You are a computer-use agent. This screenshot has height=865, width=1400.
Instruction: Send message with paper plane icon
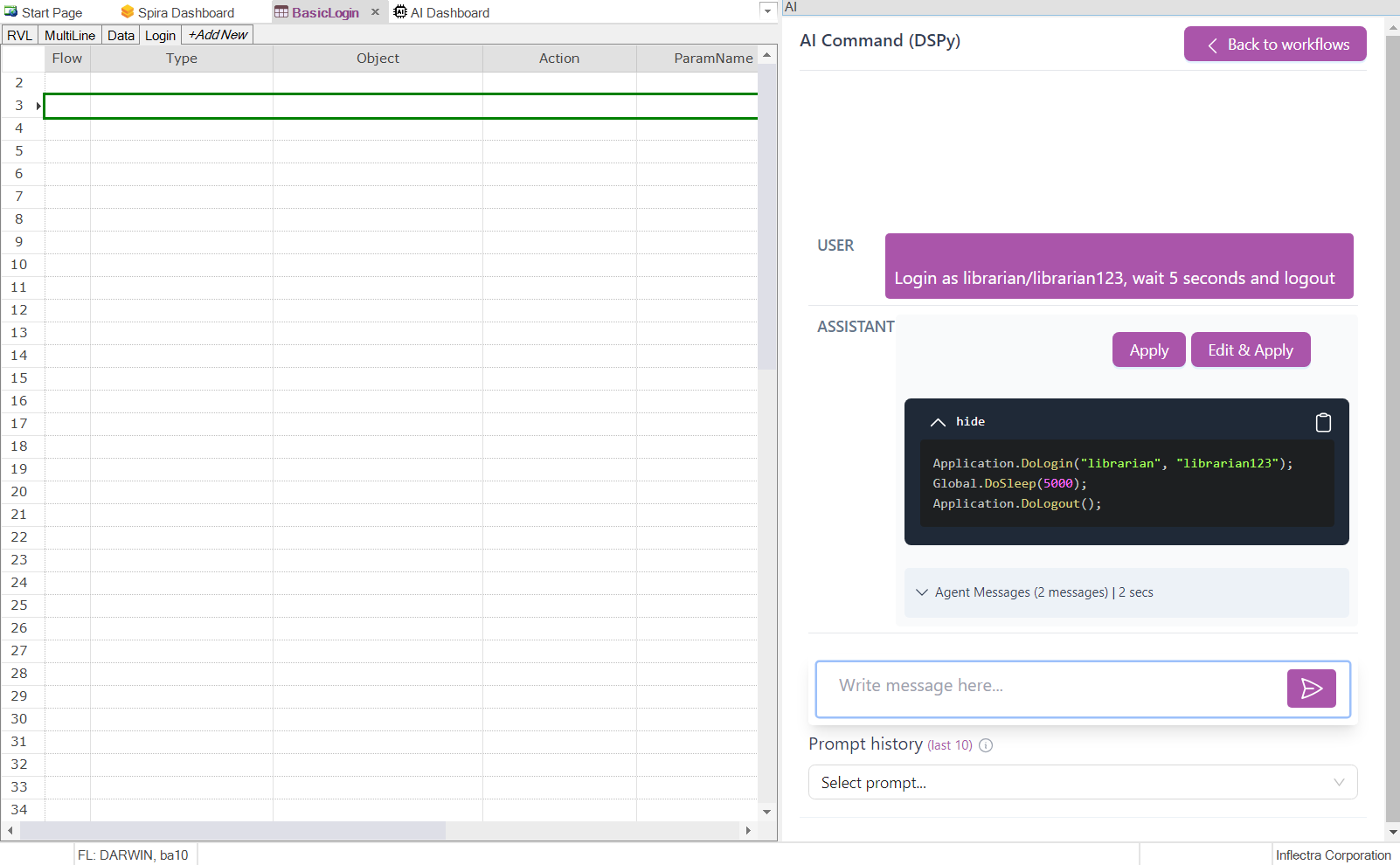[x=1311, y=689]
